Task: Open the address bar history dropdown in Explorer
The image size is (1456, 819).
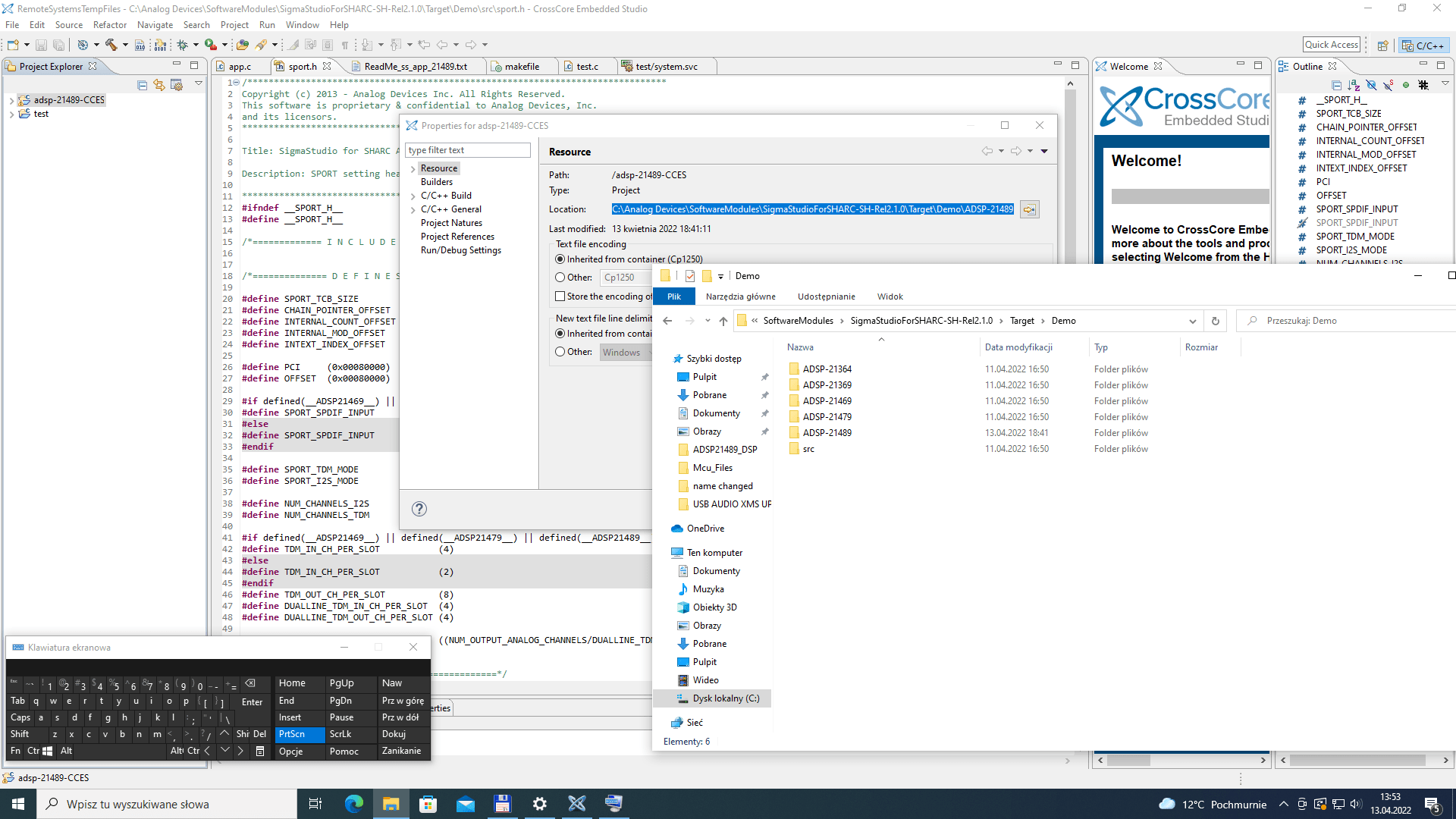Action: point(1192,321)
